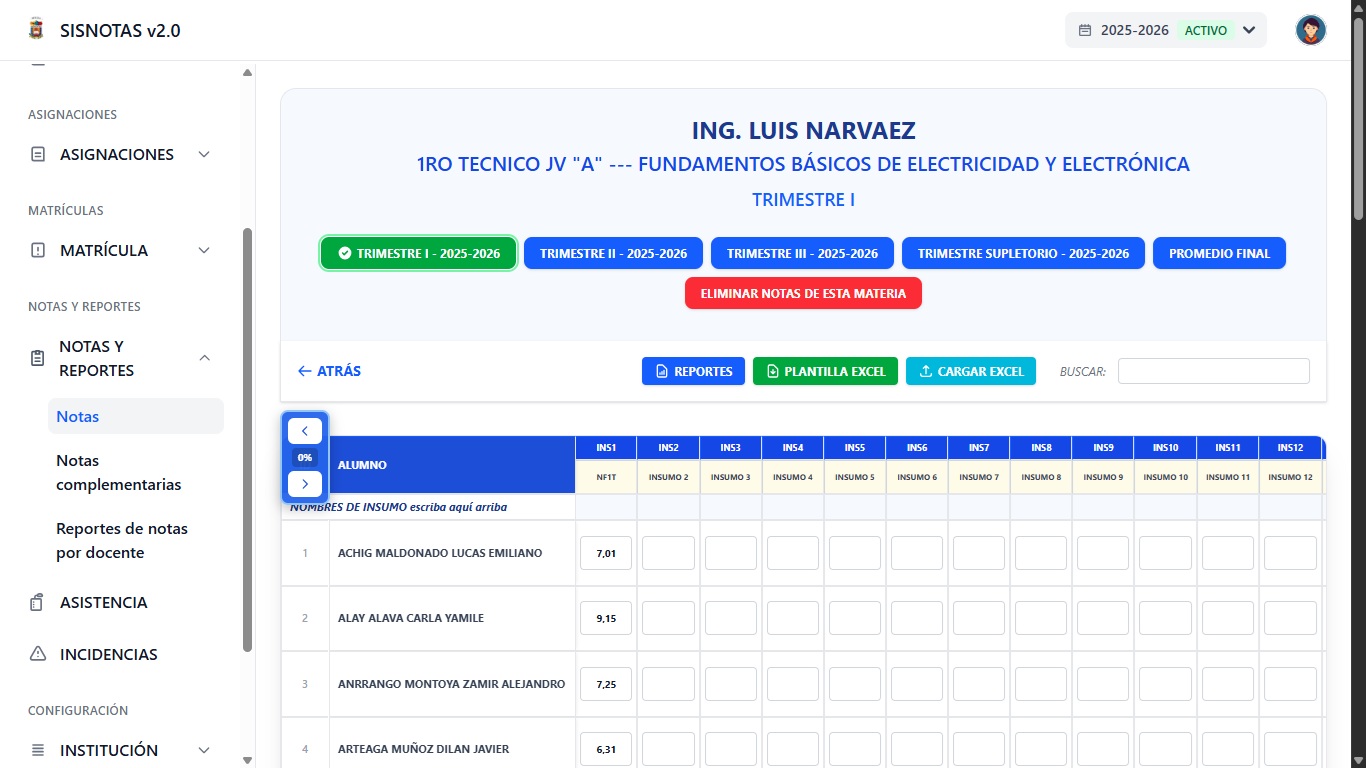
Task: Click student name ANRRANGO MONTOYA ZAMIR ALEJANDRO
Action: pos(451,684)
